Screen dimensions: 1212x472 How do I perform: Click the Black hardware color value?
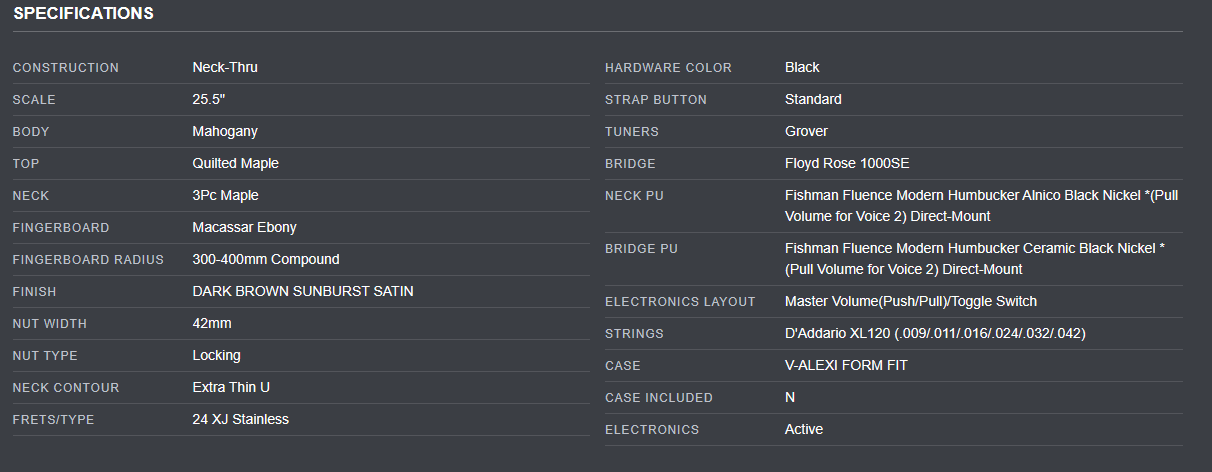pyautogui.click(x=802, y=67)
